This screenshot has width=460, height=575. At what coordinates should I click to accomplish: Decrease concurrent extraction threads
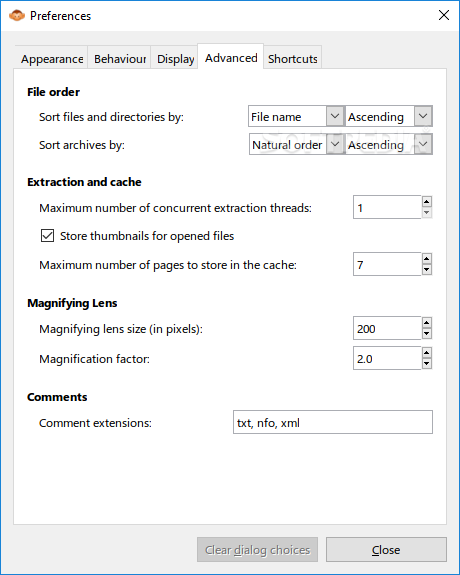(x=427, y=213)
